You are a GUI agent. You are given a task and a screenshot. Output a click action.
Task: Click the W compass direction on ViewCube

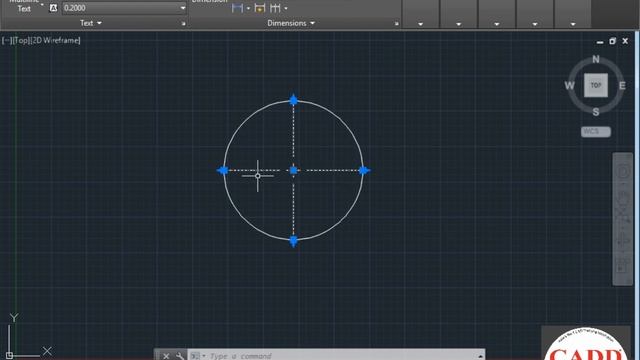tap(569, 85)
